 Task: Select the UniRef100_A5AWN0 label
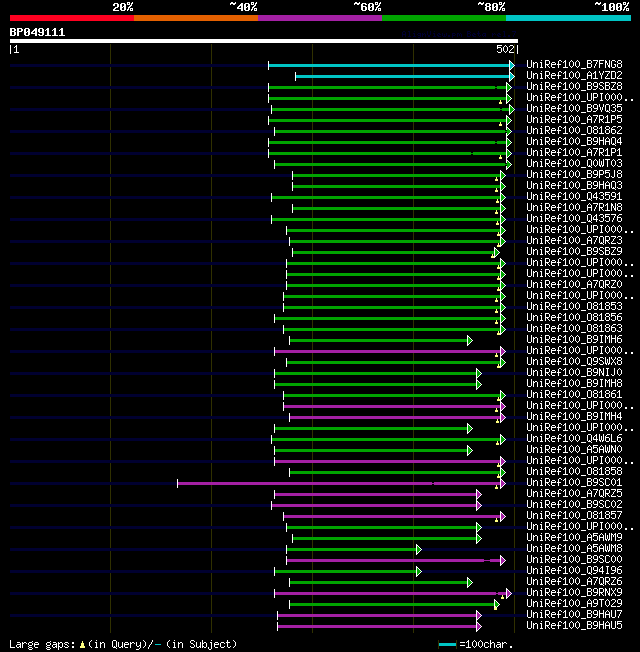574,449
